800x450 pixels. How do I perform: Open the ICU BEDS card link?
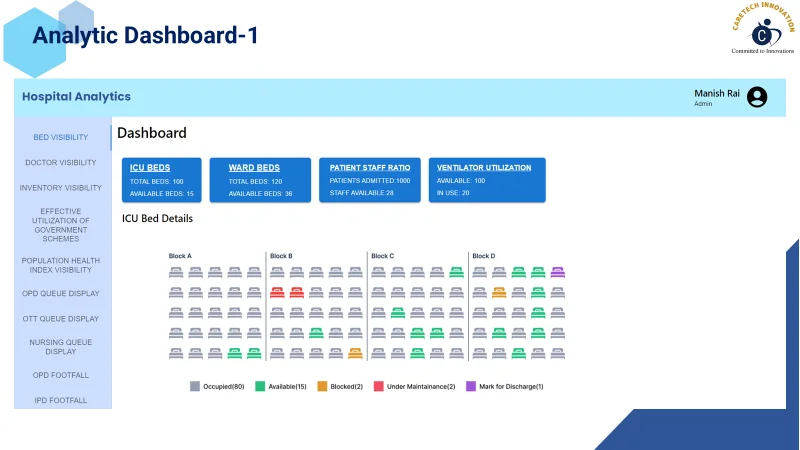[x=150, y=167]
